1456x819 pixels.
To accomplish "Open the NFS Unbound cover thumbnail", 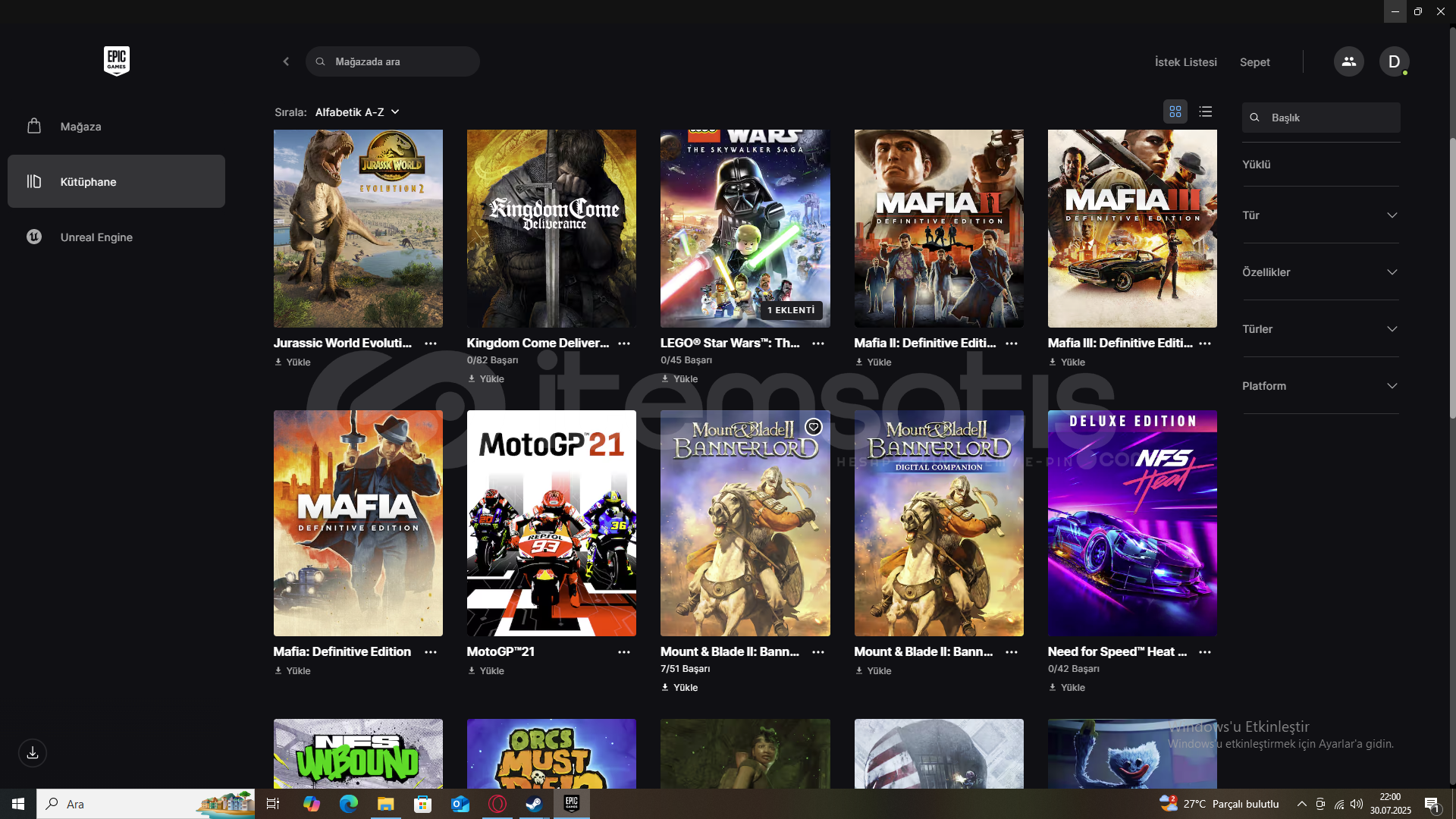I will (x=358, y=754).
